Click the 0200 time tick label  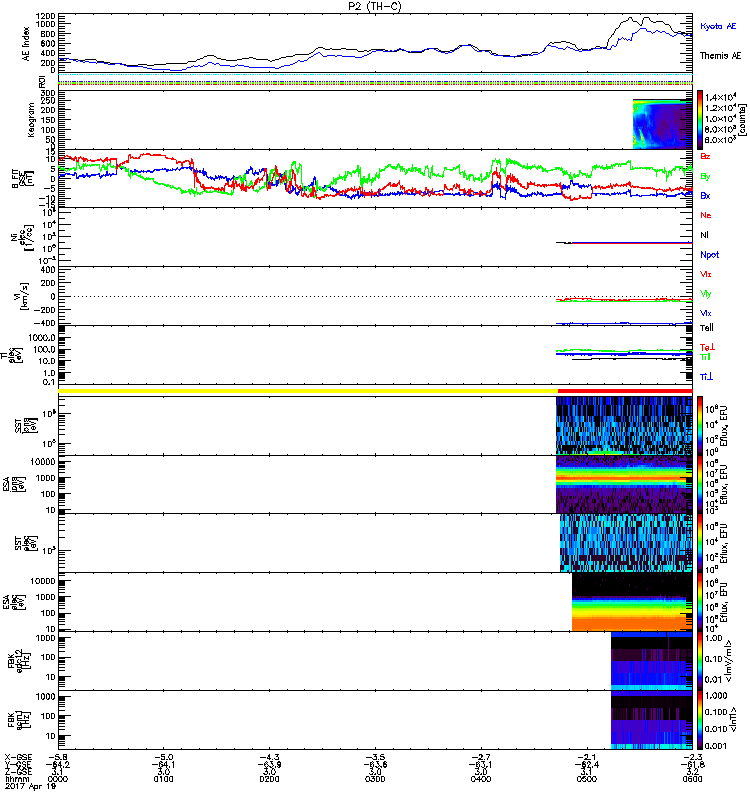[269, 779]
